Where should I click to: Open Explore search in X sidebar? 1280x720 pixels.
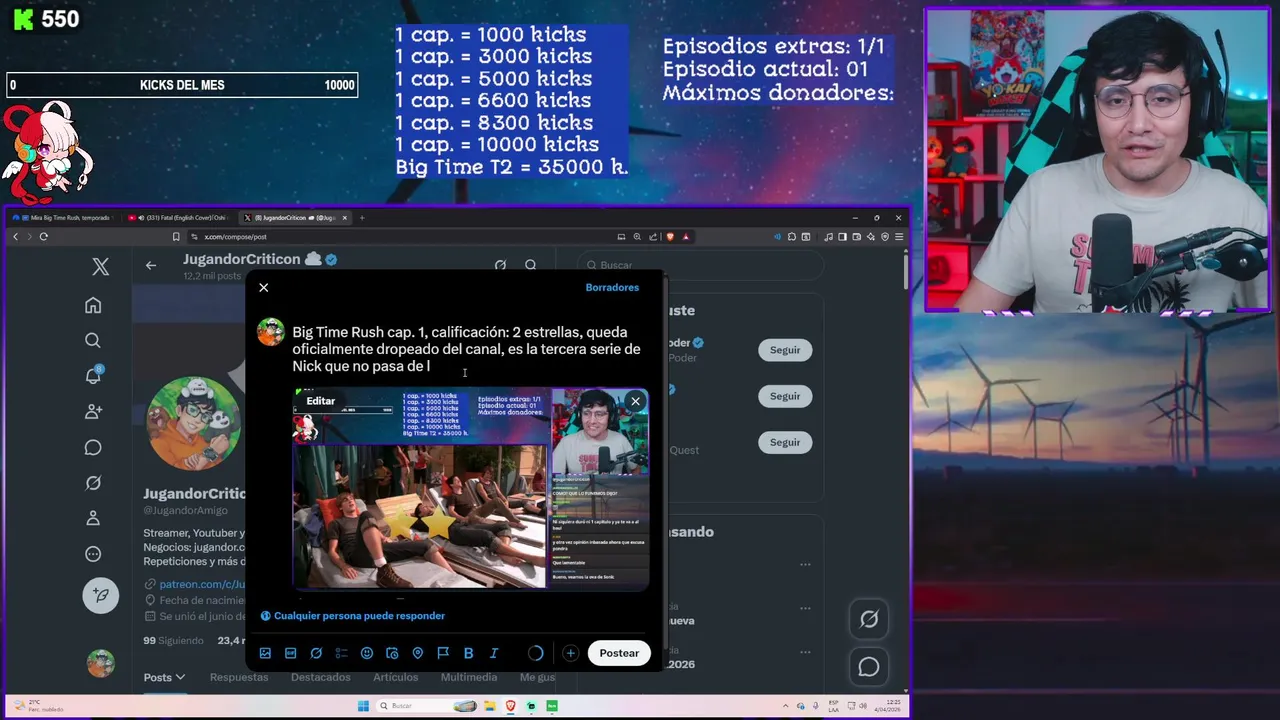(93, 340)
